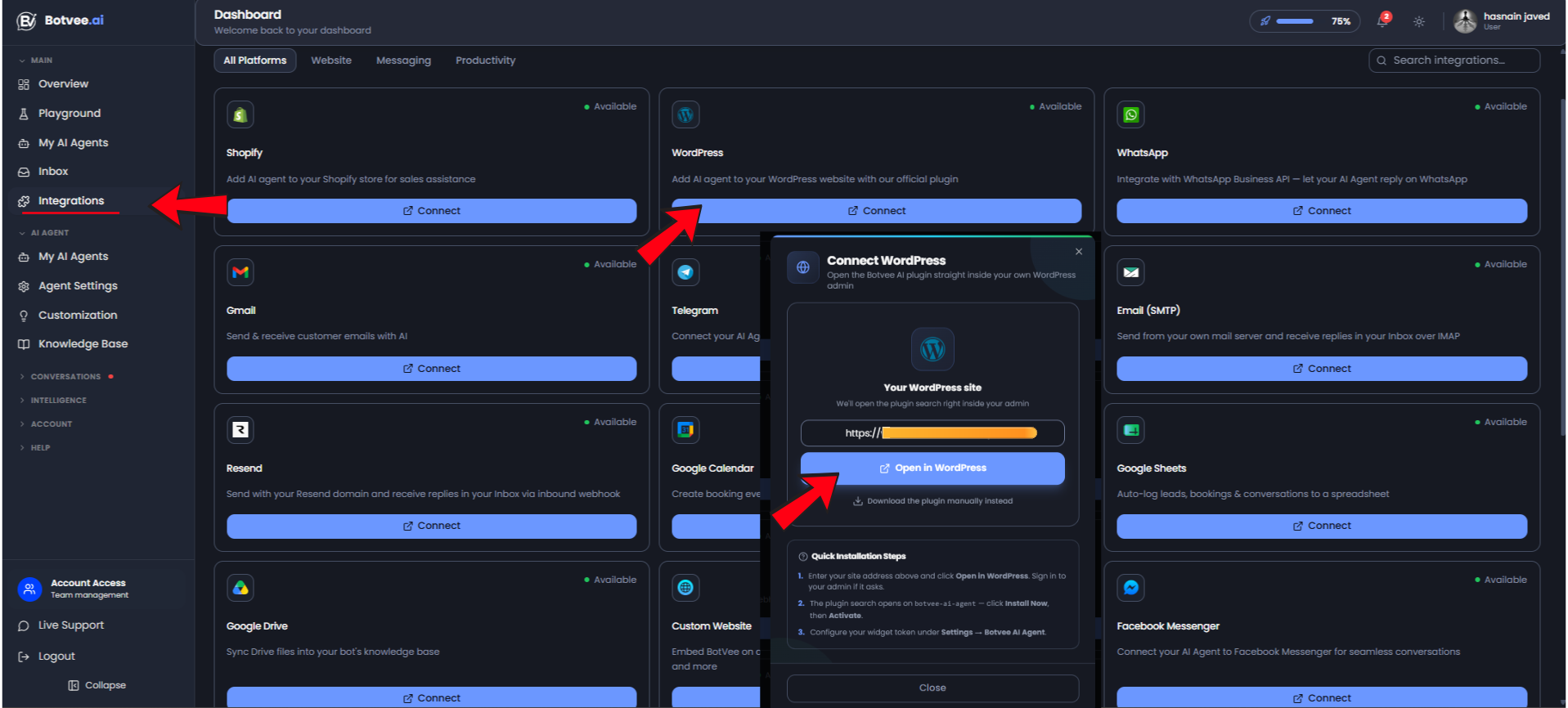Click the Overview grid icon in sidebar

[x=24, y=84]
